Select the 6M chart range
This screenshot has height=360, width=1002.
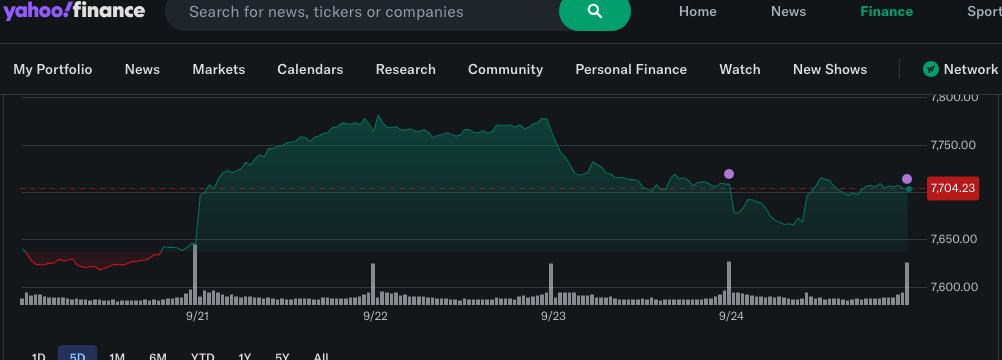pyautogui.click(x=158, y=356)
